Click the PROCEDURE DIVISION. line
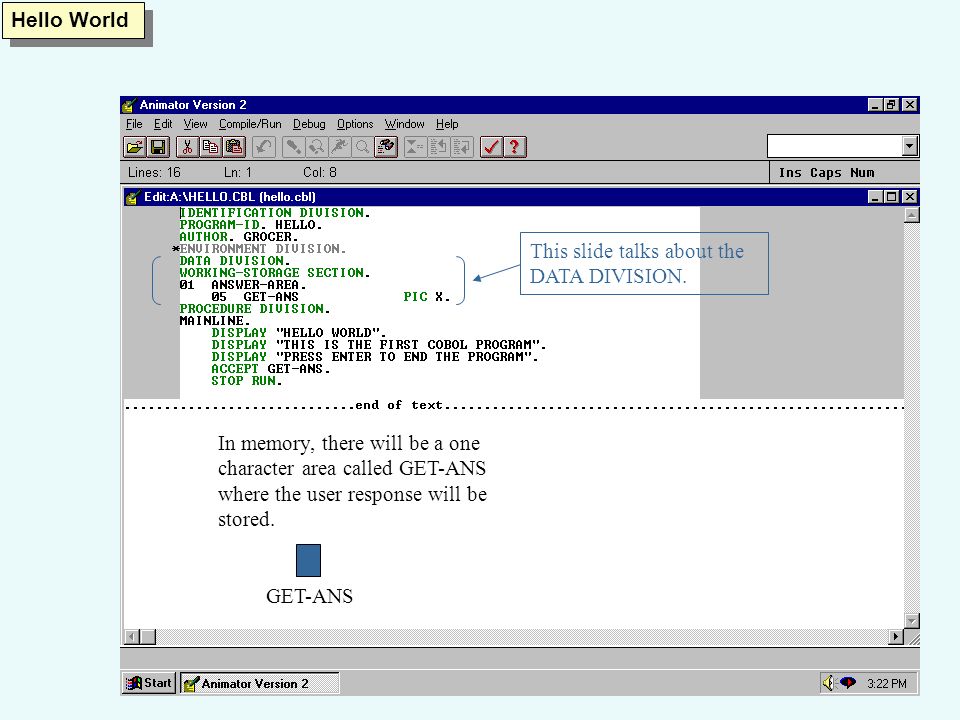 (x=255, y=309)
